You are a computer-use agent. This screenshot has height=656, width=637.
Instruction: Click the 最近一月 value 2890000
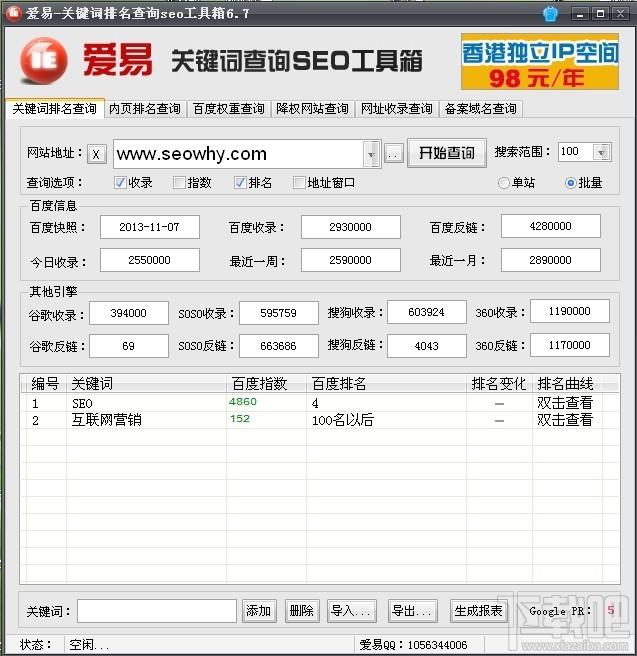[x=550, y=260]
